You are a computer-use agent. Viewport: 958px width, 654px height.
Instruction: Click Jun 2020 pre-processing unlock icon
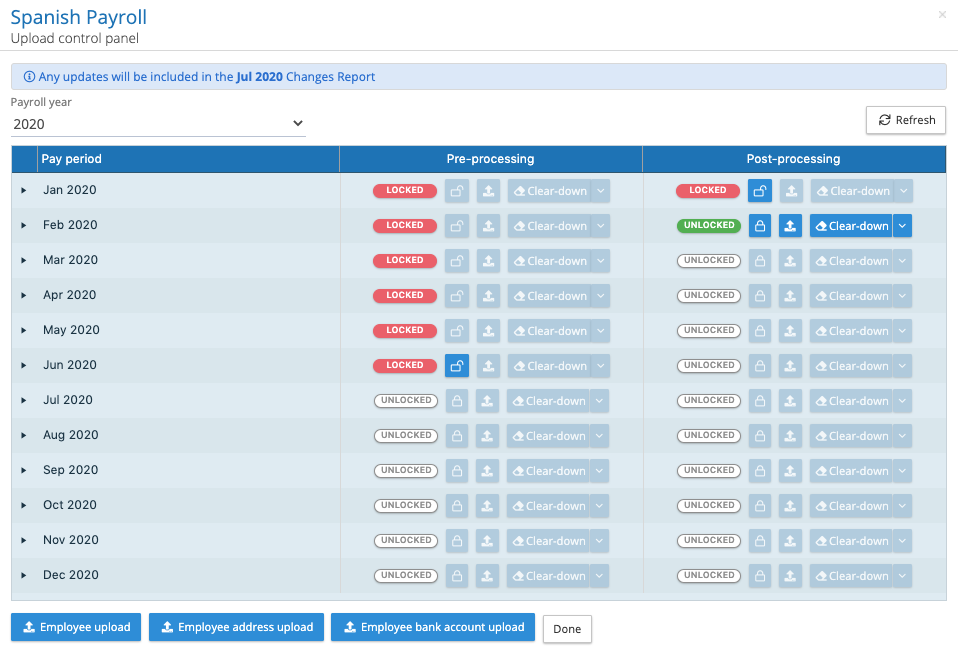pyautogui.click(x=457, y=366)
